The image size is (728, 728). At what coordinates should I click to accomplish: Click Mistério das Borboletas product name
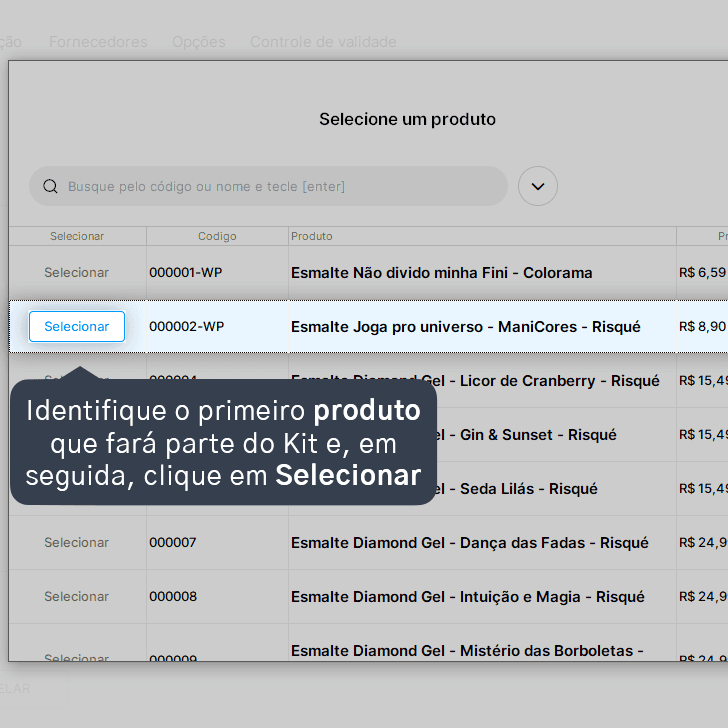tap(467, 651)
